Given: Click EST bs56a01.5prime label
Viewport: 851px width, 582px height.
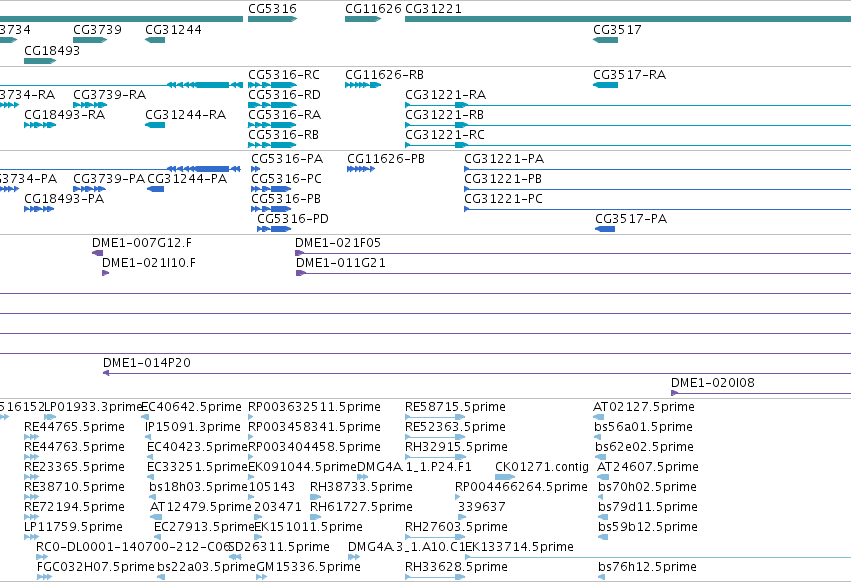Looking at the screenshot, I should tap(644, 427).
